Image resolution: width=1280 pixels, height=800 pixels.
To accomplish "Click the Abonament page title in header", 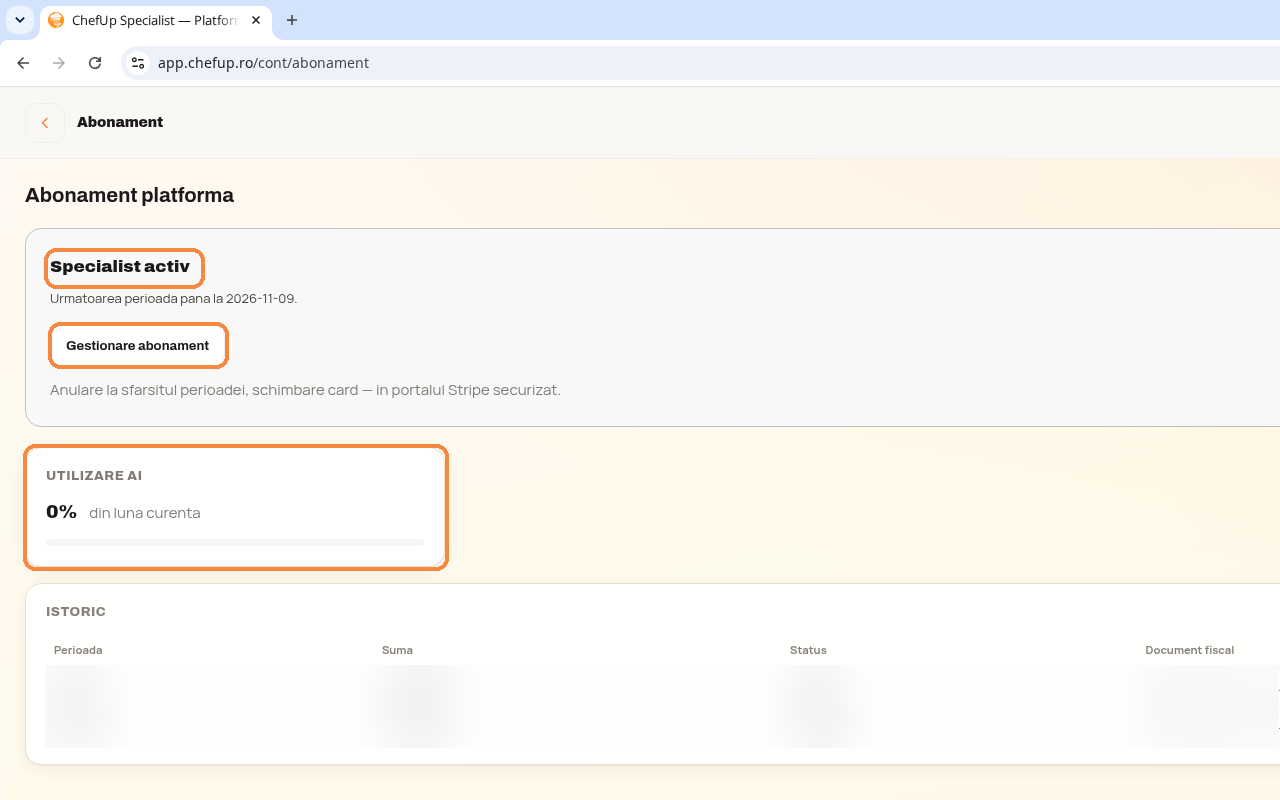I will coord(120,122).
